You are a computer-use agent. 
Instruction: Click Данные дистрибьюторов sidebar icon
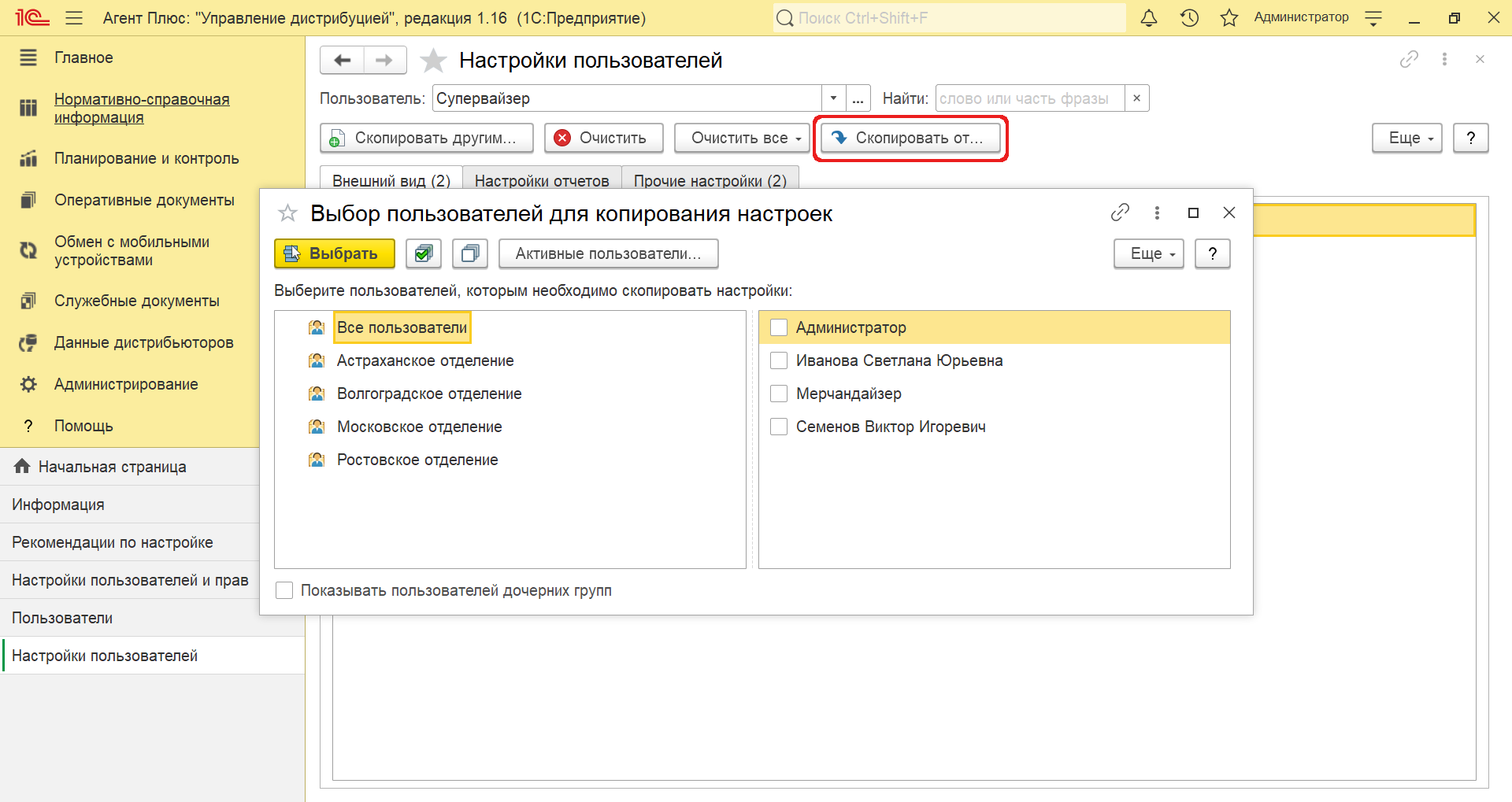tap(28, 342)
